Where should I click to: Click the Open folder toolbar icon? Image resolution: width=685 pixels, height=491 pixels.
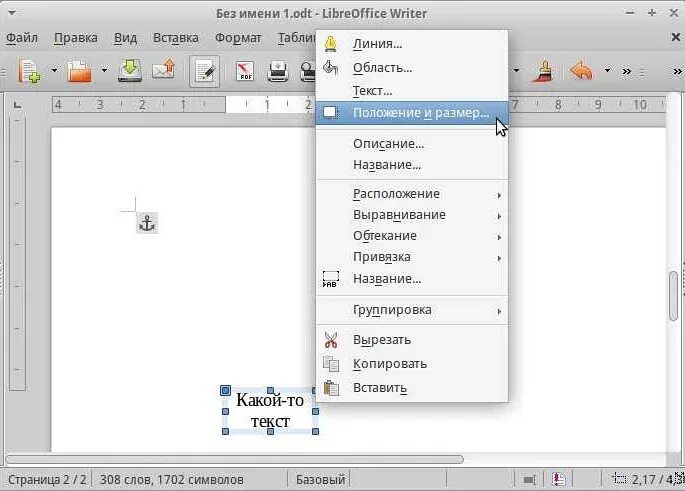pyautogui.click(x=80, y=71)
